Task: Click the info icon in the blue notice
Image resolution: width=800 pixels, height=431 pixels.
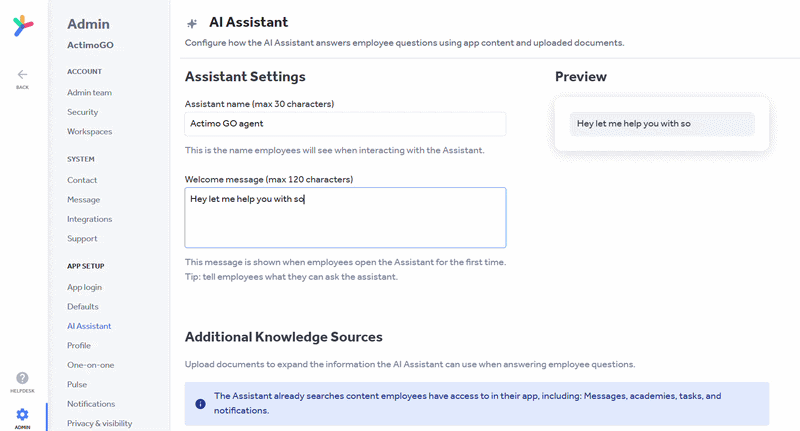Action: pos(201,404)
